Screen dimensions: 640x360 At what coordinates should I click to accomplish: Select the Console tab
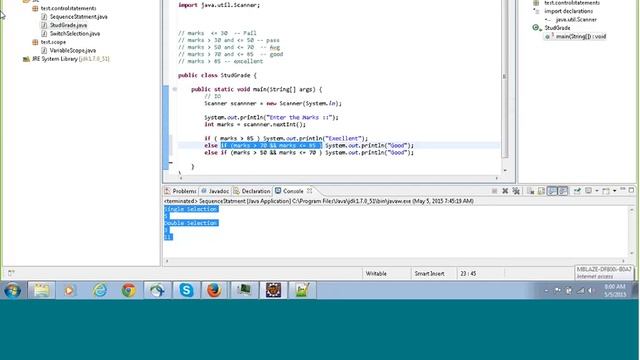click(289, 191)
